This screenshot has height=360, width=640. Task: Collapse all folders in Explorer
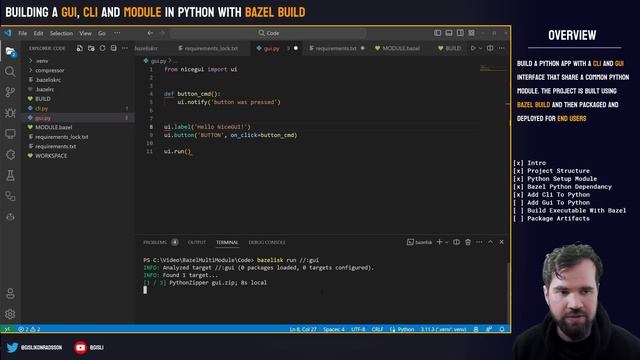[113, 48]
